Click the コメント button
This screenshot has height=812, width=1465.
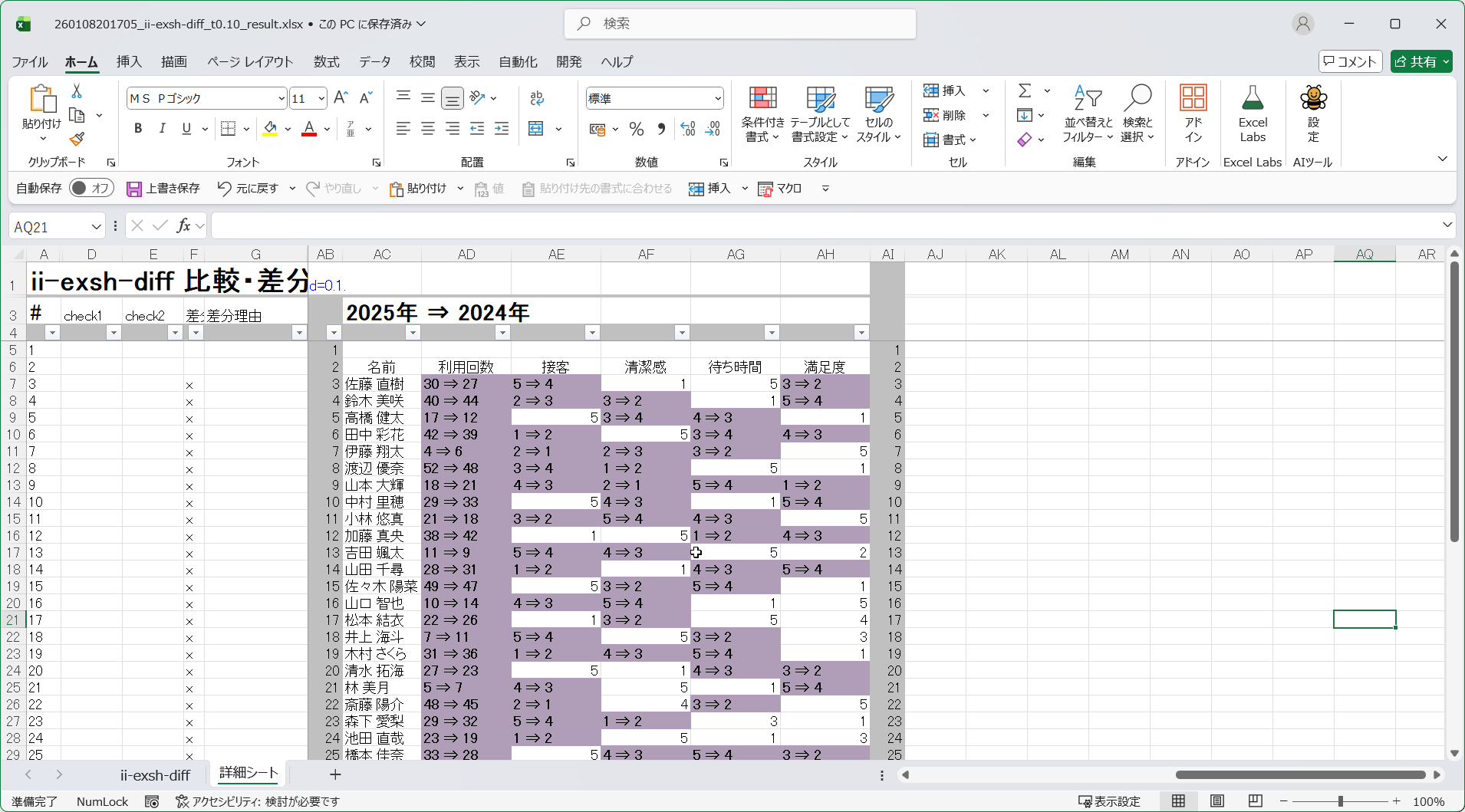pos(1350,61)
